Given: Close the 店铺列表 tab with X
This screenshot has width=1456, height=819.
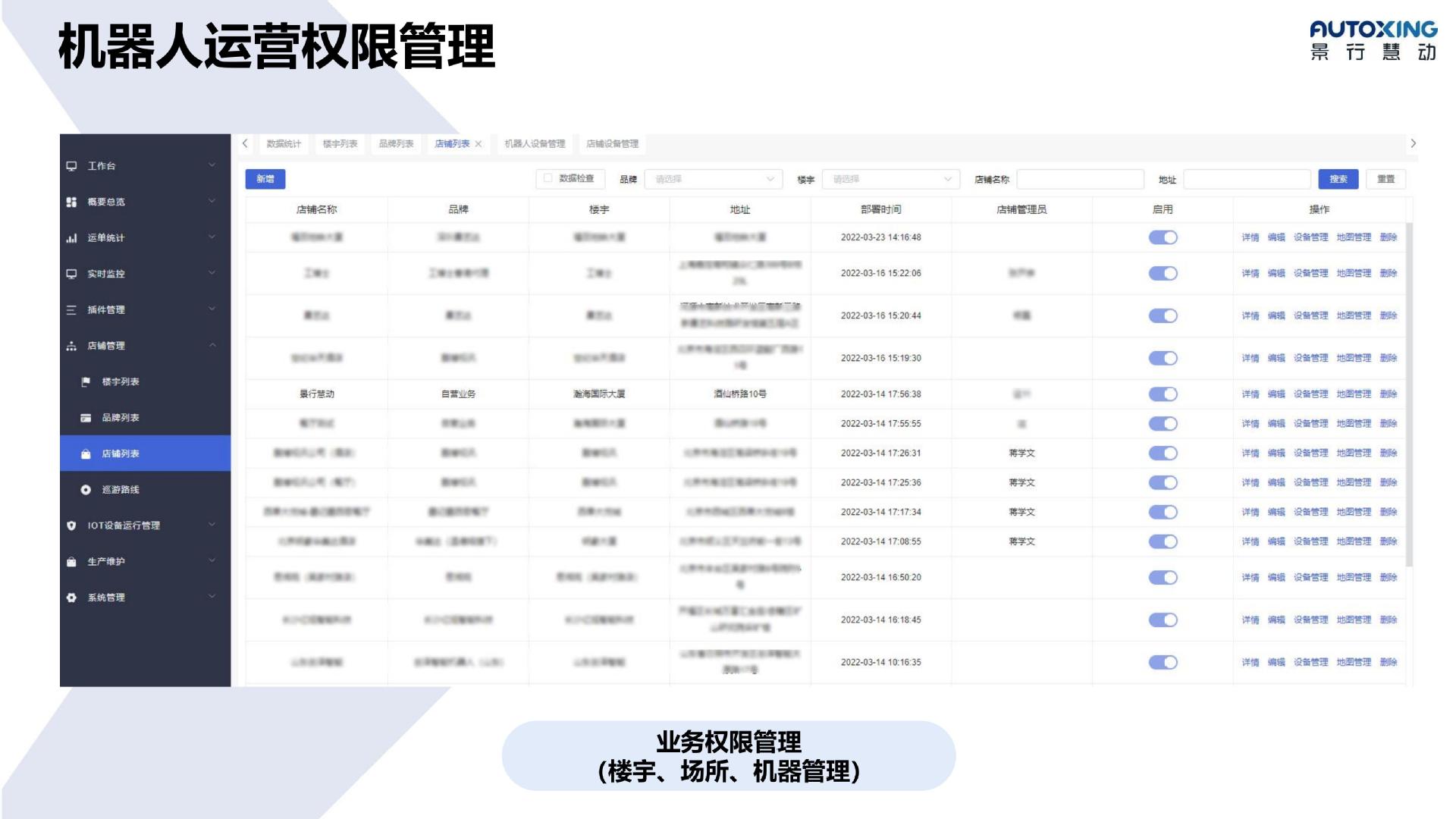Looking at the screenshot, I should pos(479,144).
